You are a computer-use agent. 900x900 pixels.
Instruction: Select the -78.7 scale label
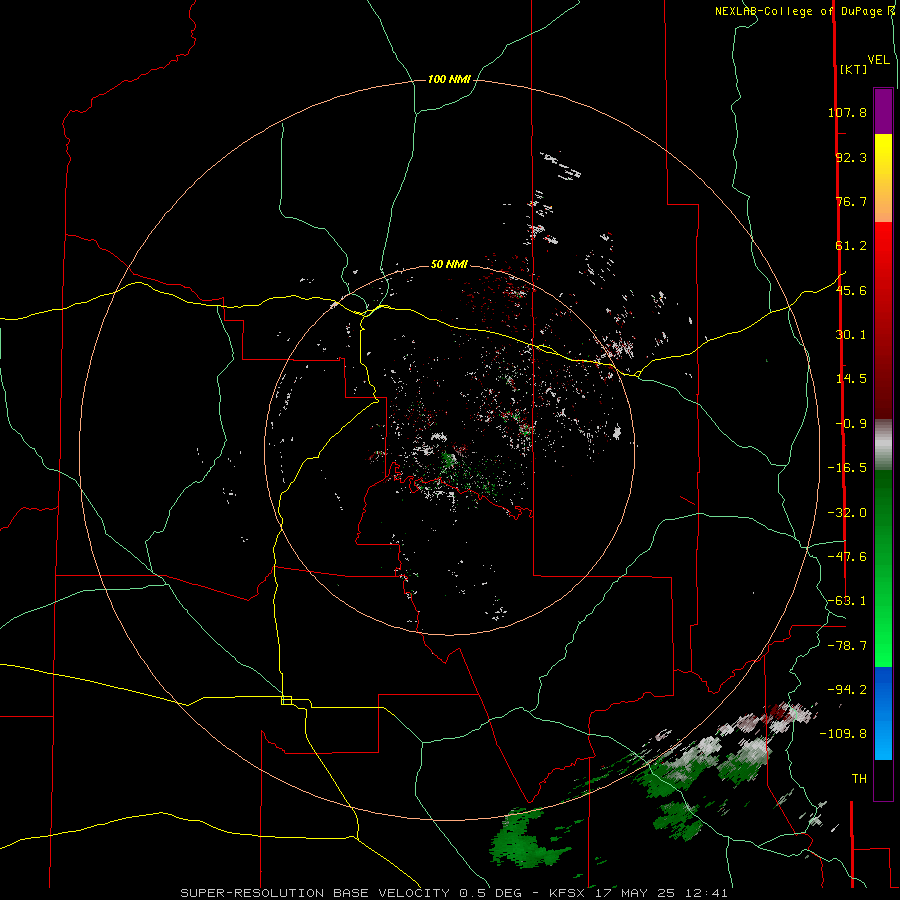pyautogui.click(x=847, y=646)
